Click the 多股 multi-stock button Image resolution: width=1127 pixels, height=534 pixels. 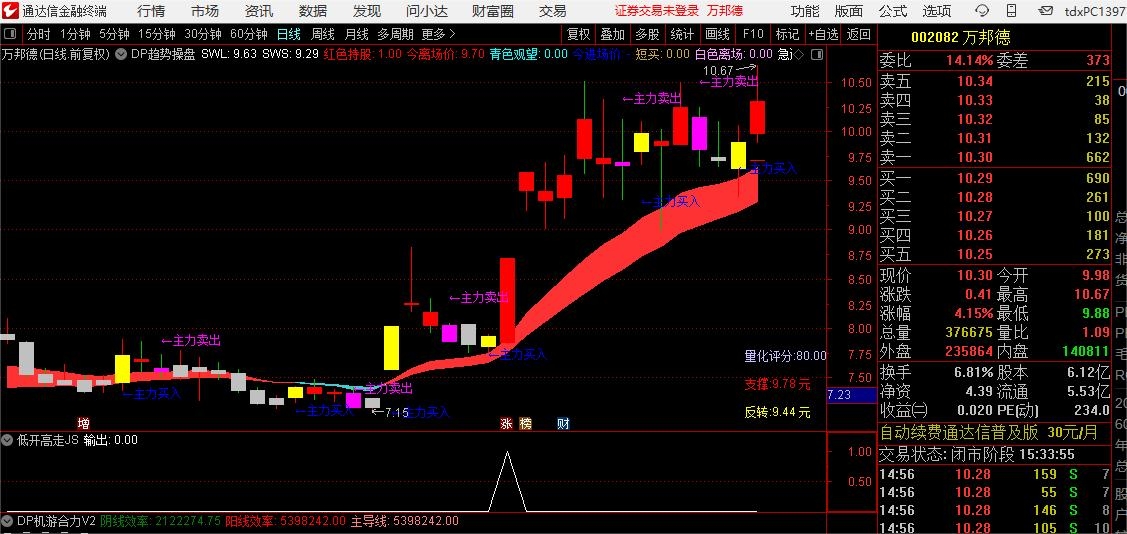647,34
